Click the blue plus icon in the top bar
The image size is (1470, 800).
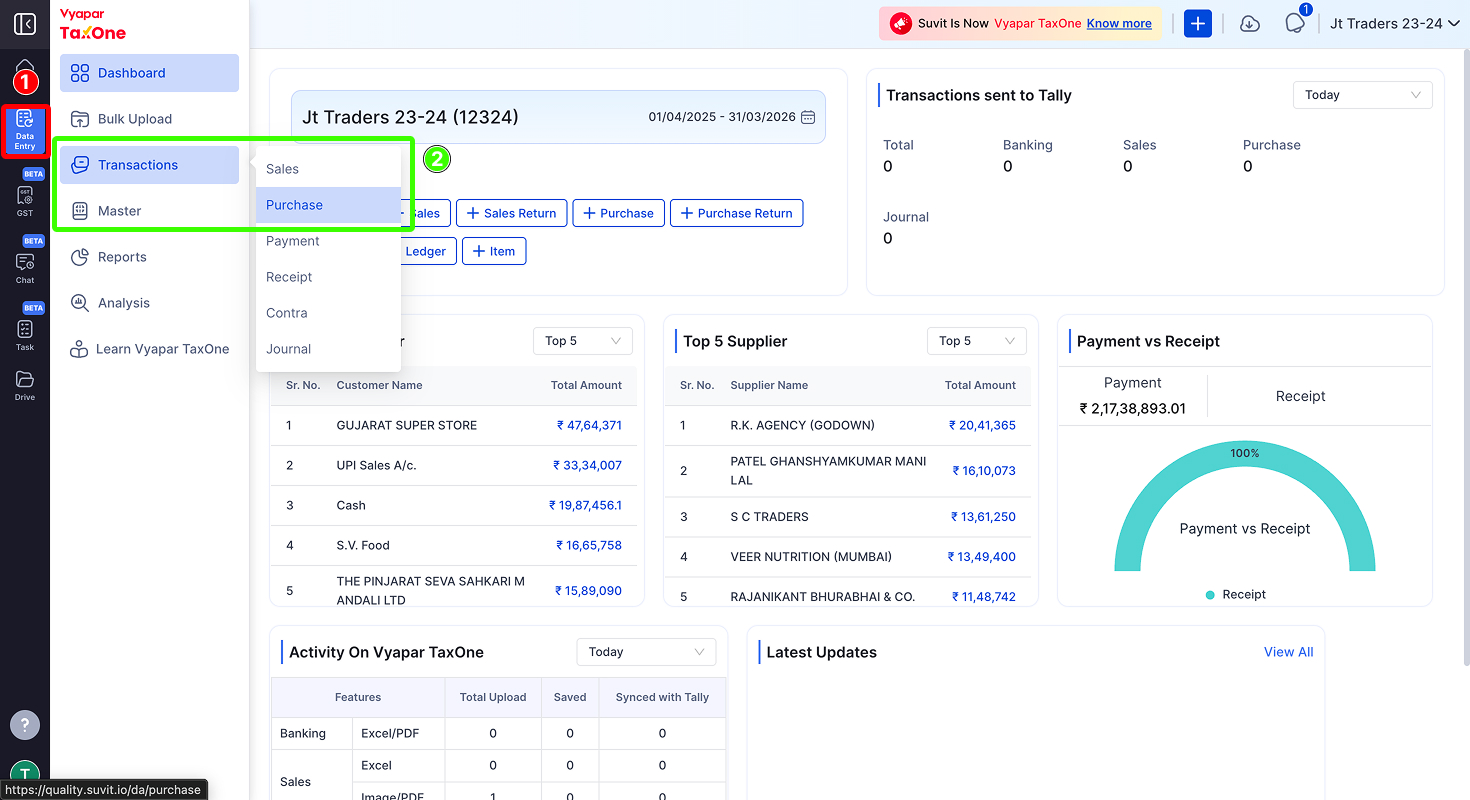coord(1198,24)
